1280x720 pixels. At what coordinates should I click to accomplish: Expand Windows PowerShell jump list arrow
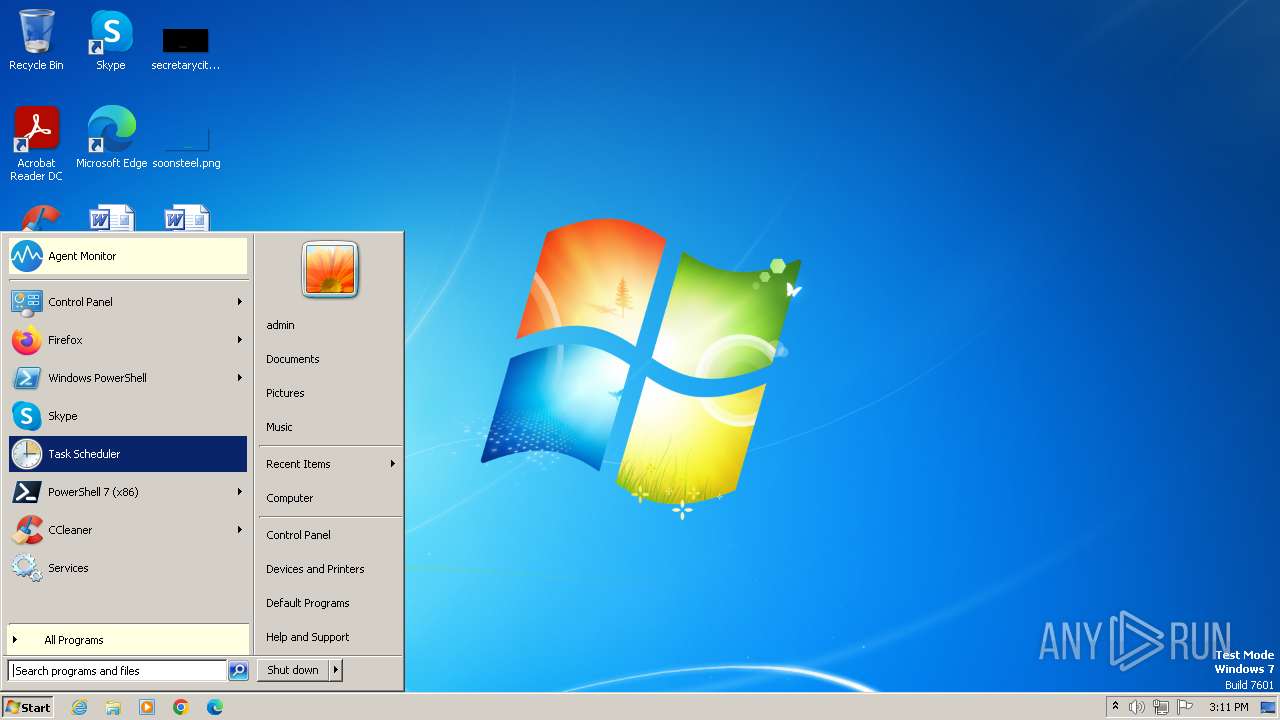point(240,378)
